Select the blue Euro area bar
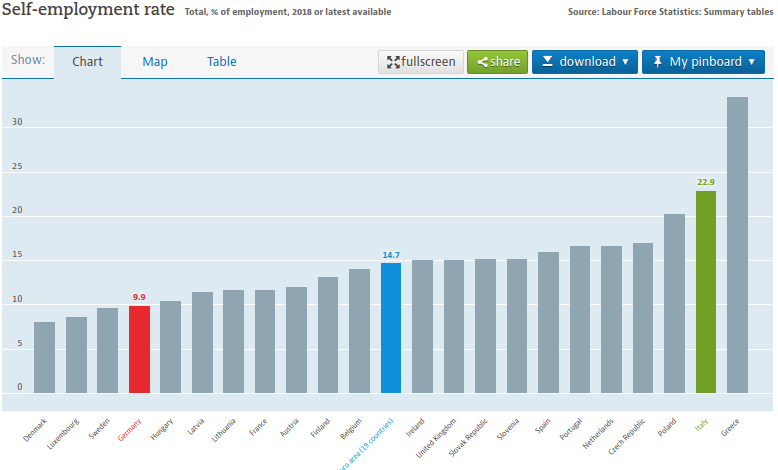The image size is (778, 470). [x=391, y=328]
